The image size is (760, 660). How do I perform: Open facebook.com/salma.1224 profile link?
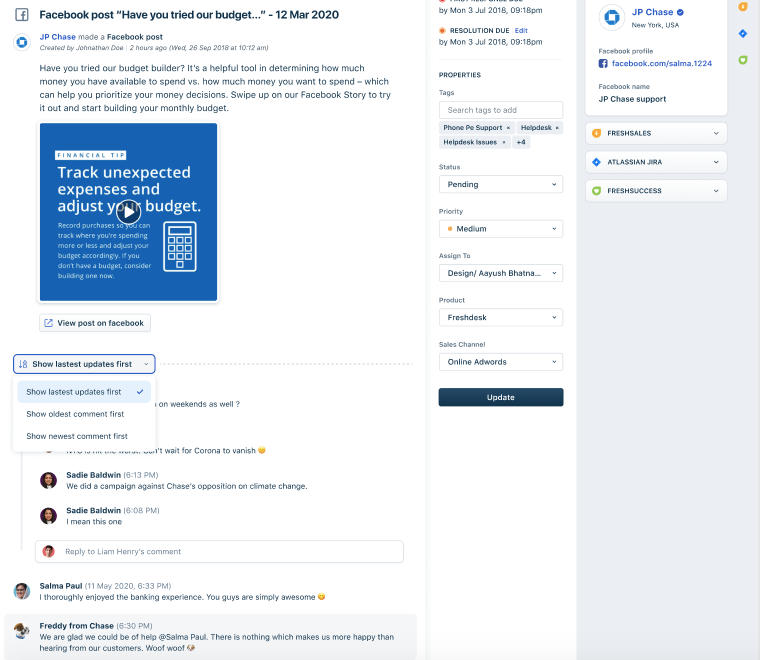pos(661,63)
